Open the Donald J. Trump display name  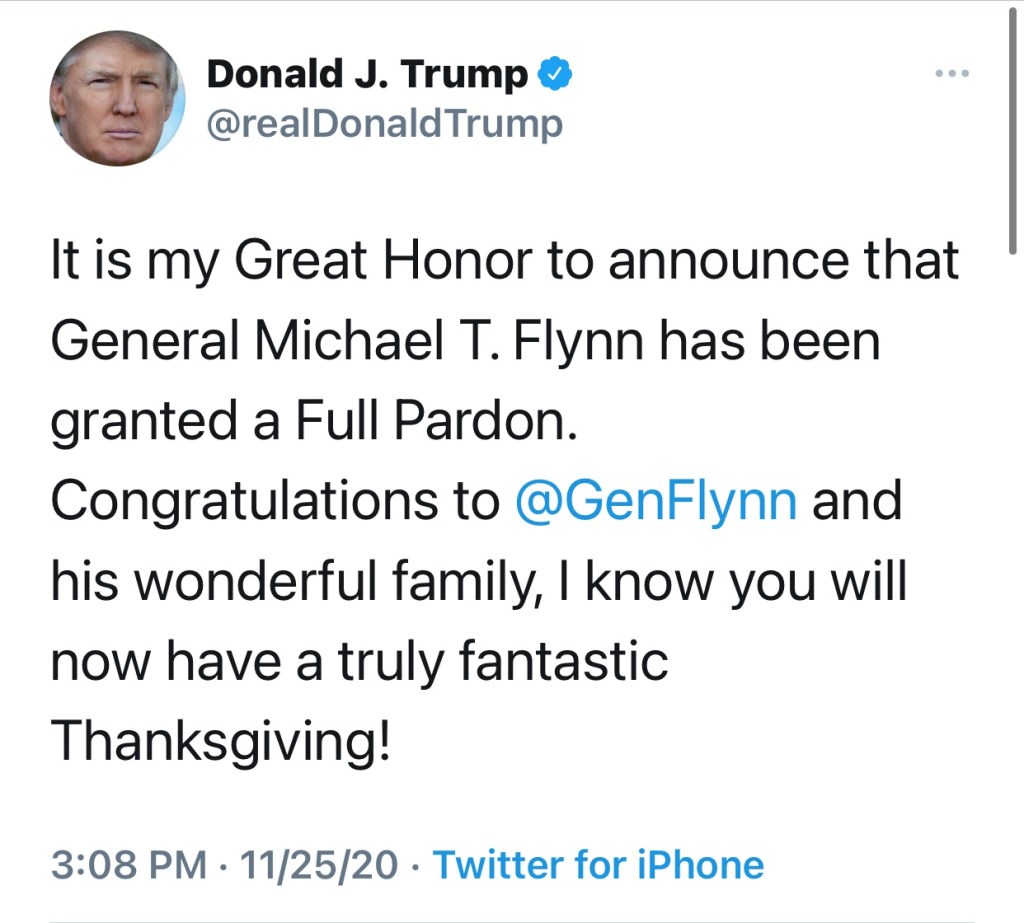[x=366, y=74]
